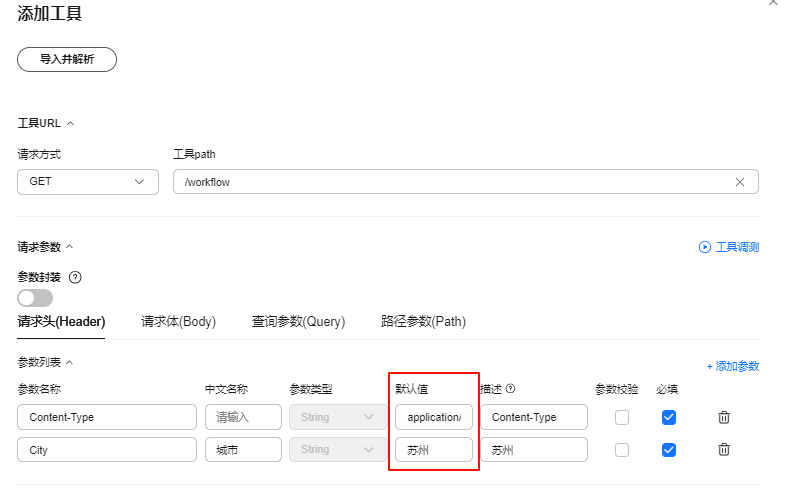Click the City default value field
793x493 pixels.
tap(433, 450)
